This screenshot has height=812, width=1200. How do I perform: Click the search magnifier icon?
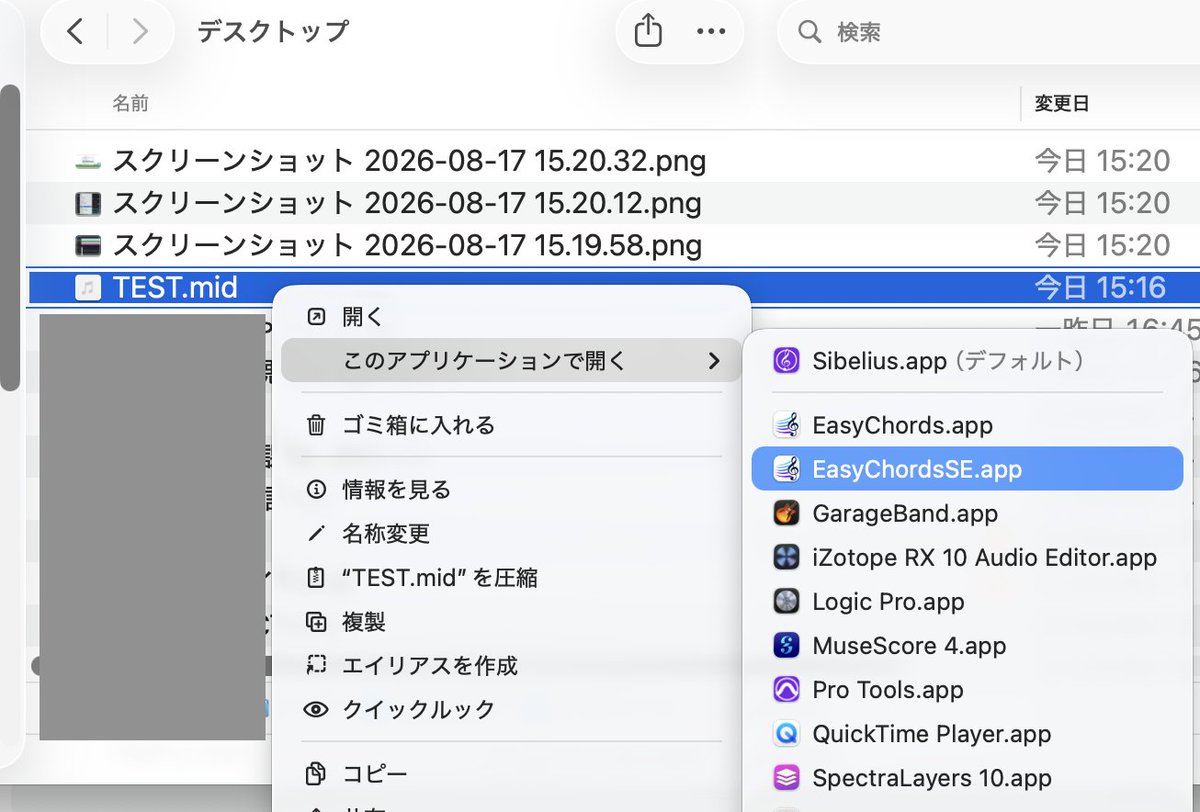809,32
